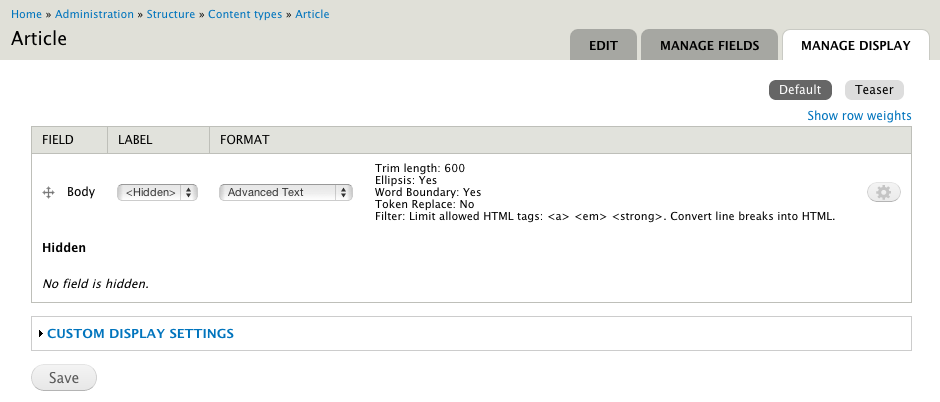Switch to the Teaser view mode
Viewport: 940px width, 402px height.
[x=874, y=90]
